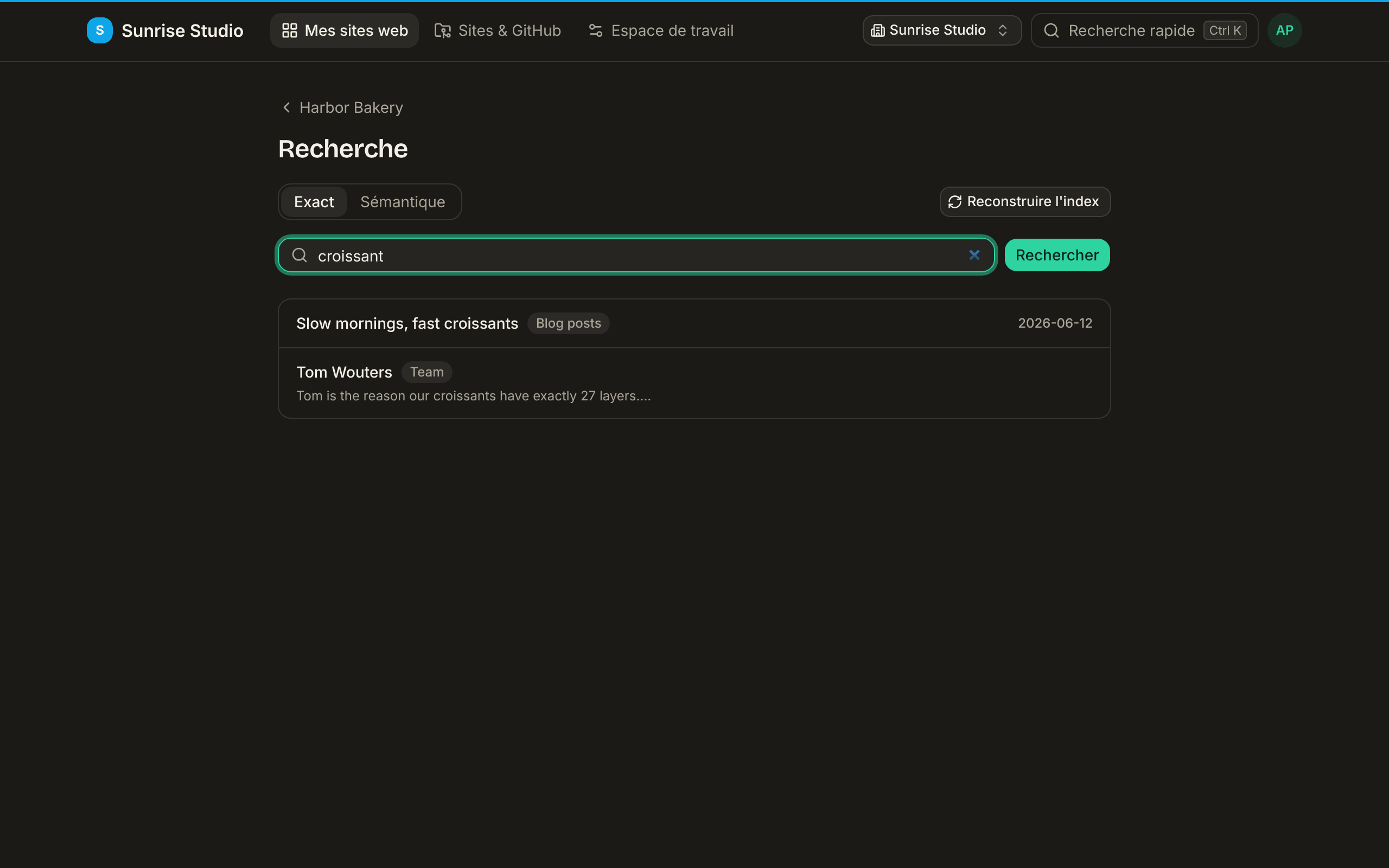Screen dimensions: 1389x868
Task: Clear the croissant search with X icon
Action: click(x=974, y=255)
